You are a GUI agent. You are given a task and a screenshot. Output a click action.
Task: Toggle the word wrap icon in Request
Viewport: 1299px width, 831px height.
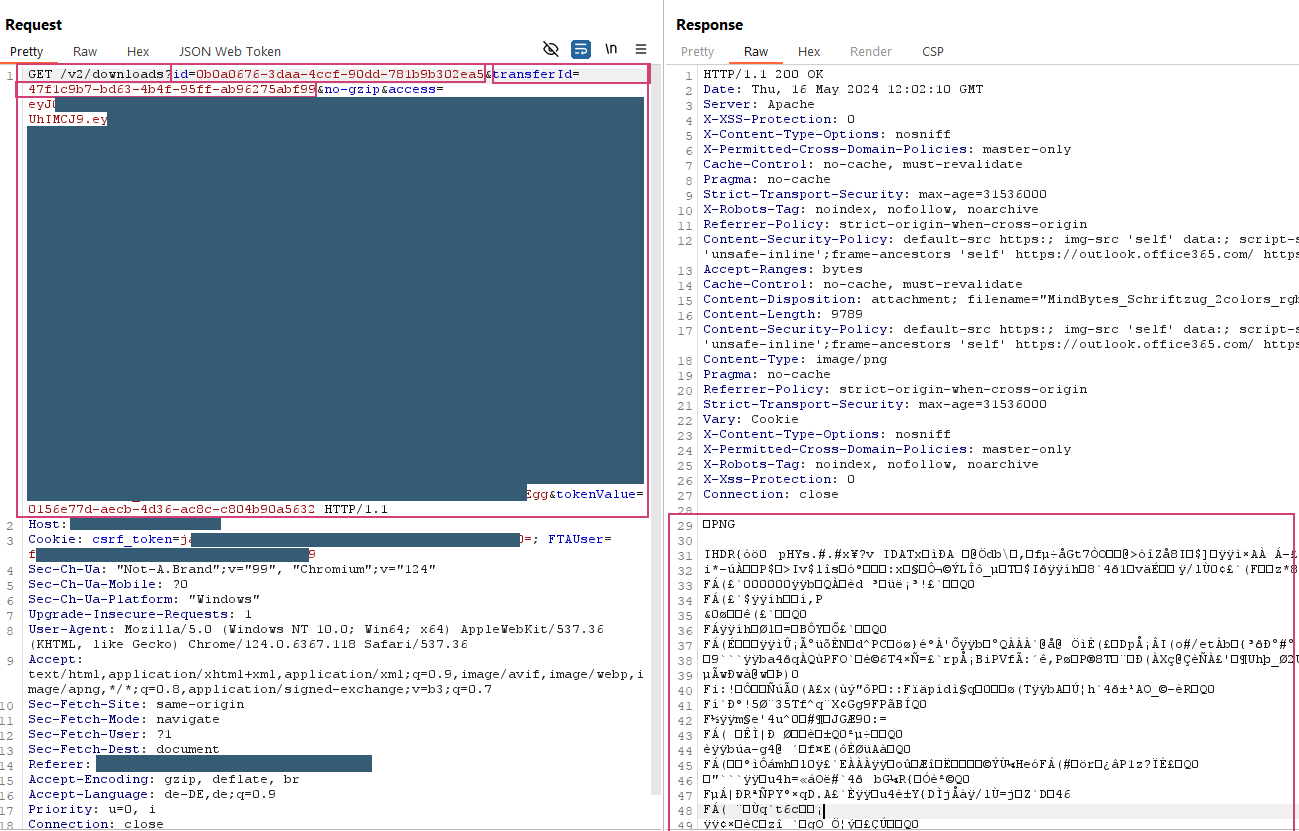tap(581, 49)
